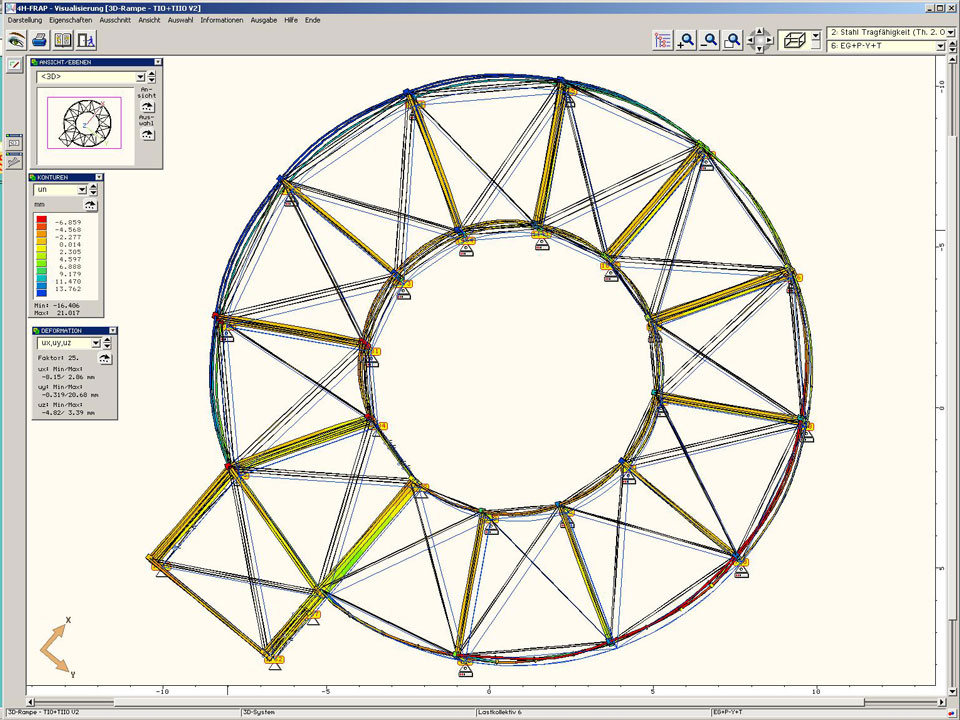
Task: Open the tree structure list icon
Action: click(x=662, y=40)
